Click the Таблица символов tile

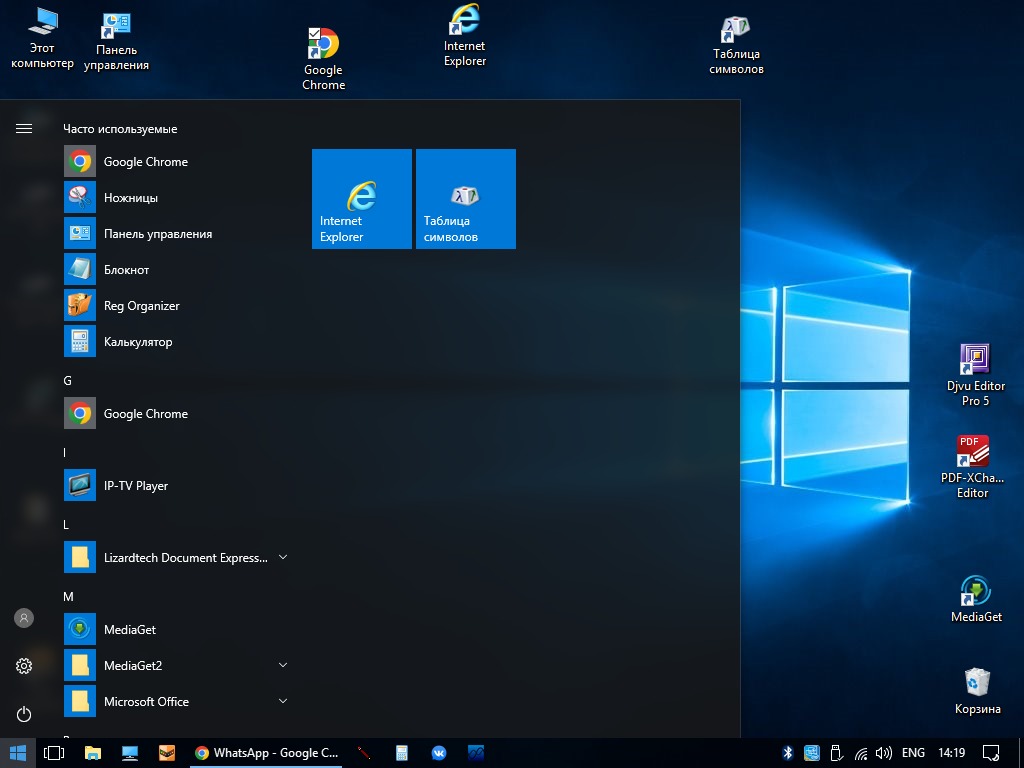point(466,199)
